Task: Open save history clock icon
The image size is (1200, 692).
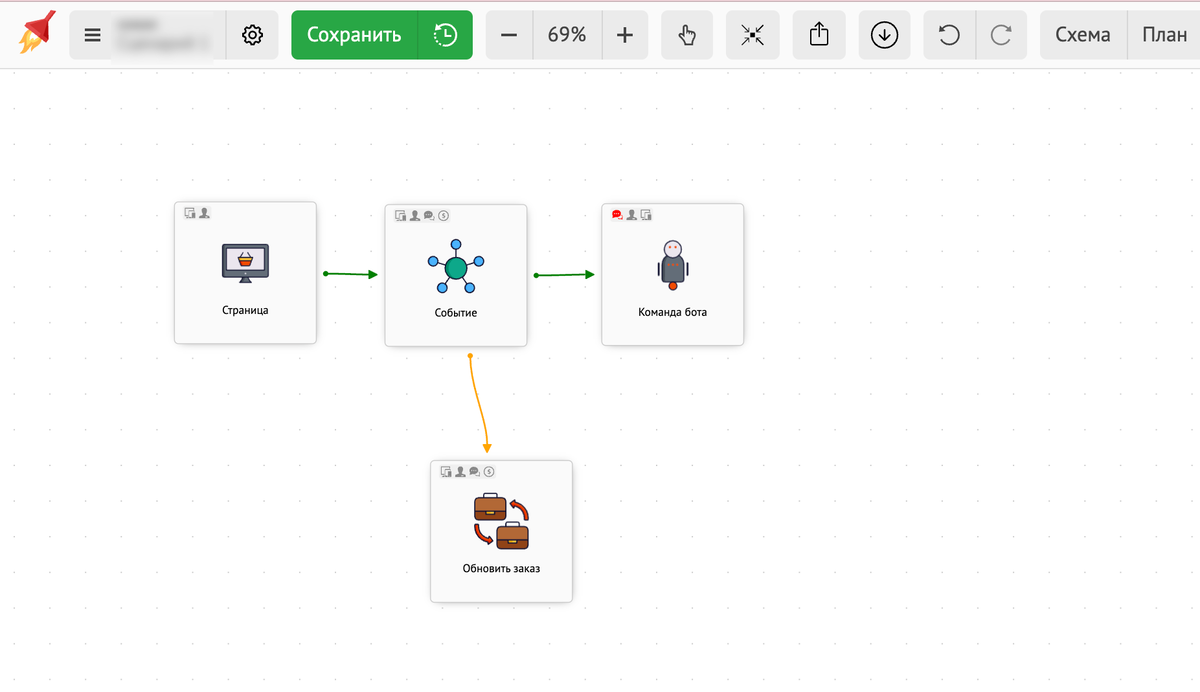Action: pyautogui.click(x=445, y=35)
